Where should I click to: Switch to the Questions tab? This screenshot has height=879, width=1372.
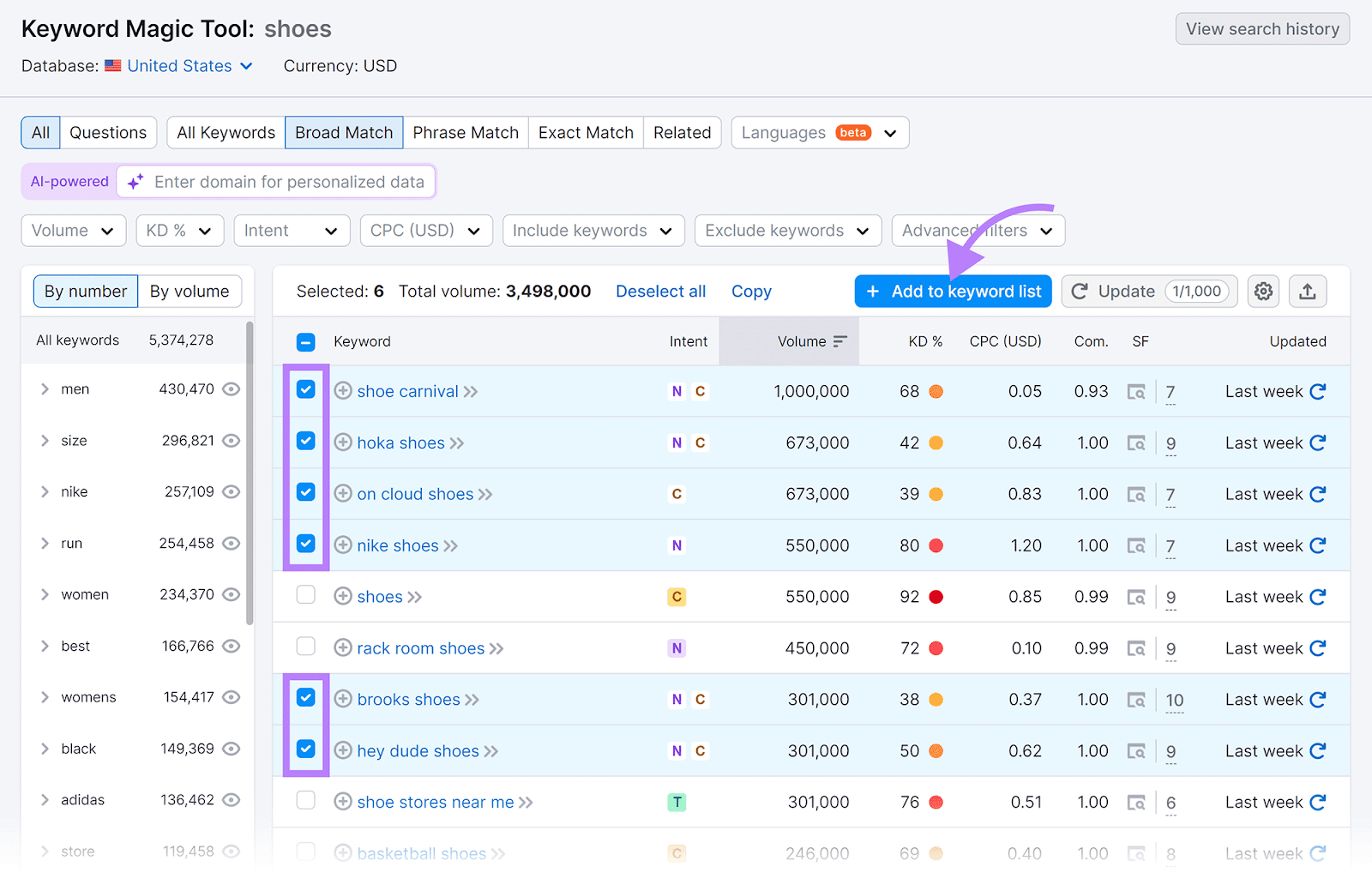point(108,132)
